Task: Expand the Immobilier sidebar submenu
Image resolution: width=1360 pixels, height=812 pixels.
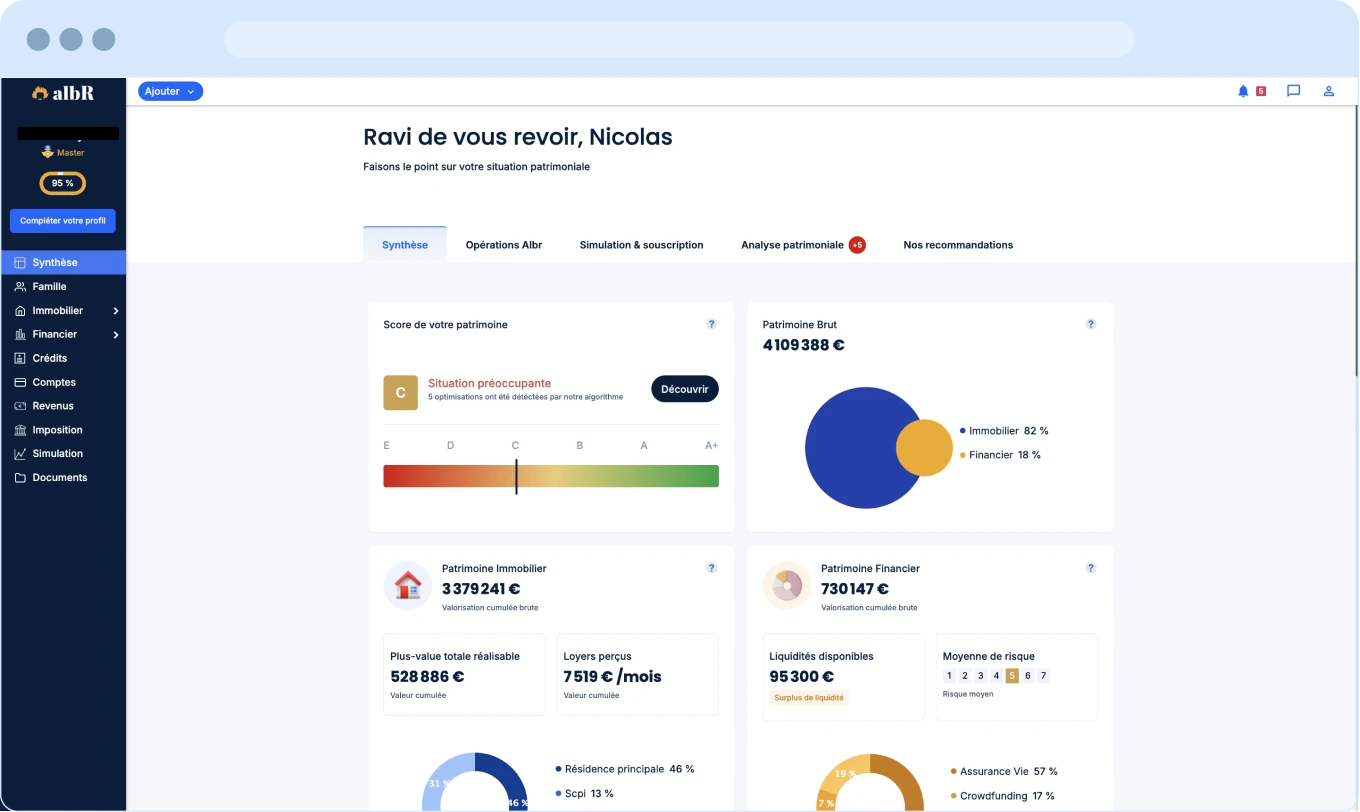Action: point(116,311)
